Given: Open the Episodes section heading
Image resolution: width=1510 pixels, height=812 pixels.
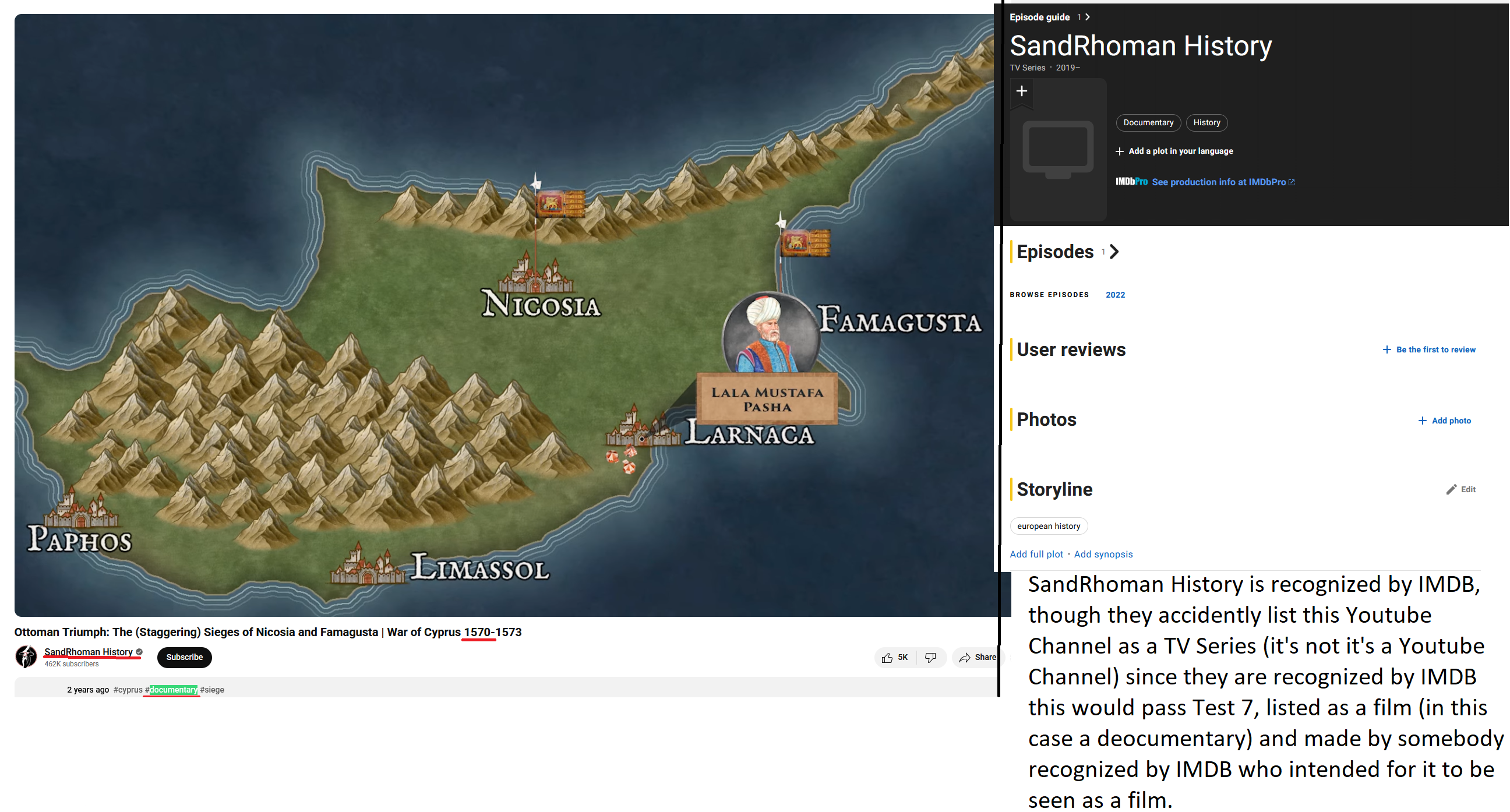Looking at the screenshot, I should point(1055,252).
